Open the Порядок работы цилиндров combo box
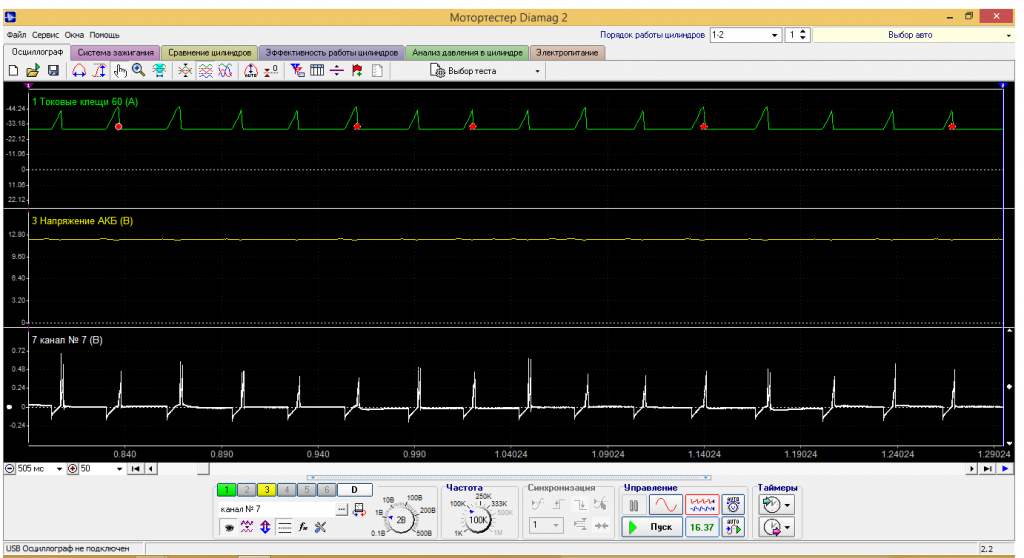The image size is (1024, 558). tap(744, 35)
